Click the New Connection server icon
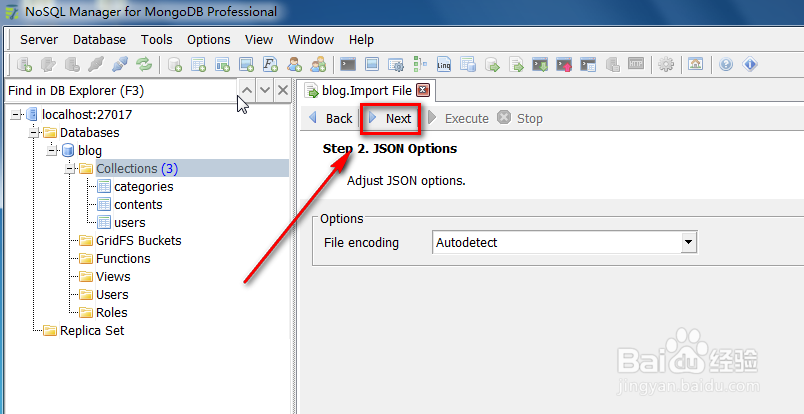This screenshot has width=804, height=414. coord(24,64)
